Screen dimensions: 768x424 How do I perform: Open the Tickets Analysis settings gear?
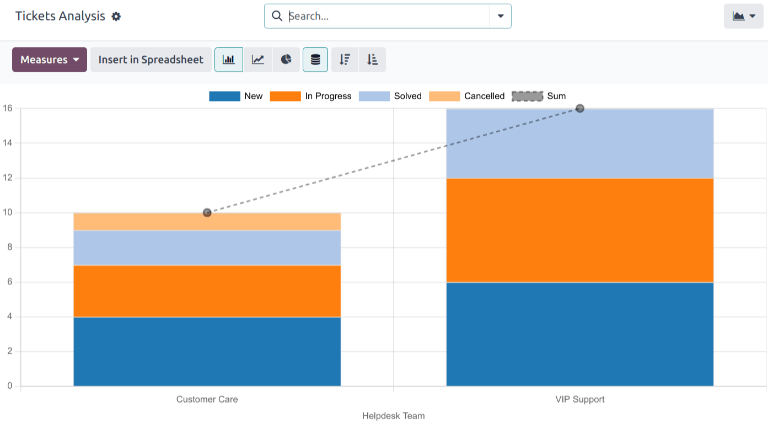(116, 17)
